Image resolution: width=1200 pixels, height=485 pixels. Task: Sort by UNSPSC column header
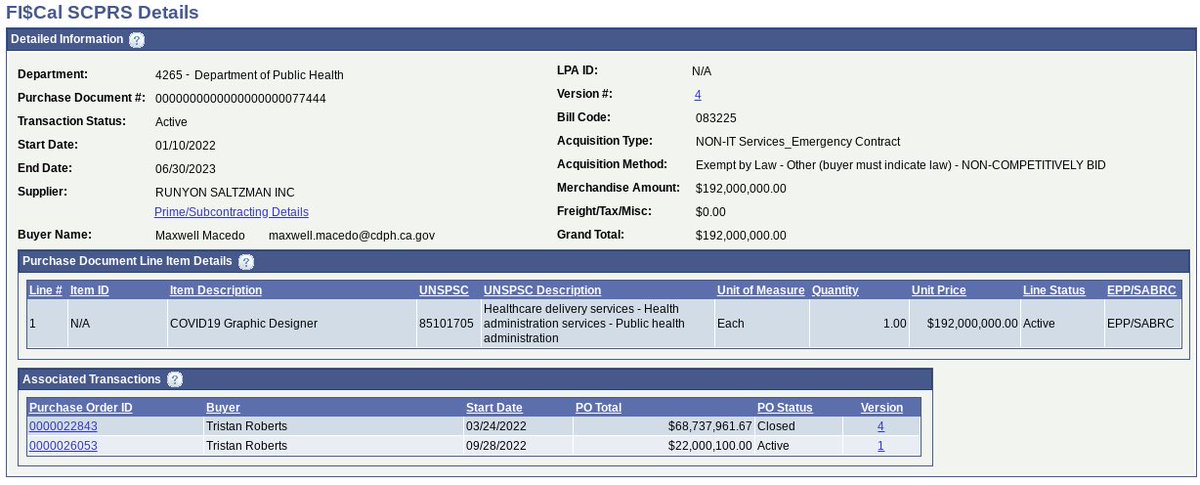pyautogui.click(x=444, y=290)
